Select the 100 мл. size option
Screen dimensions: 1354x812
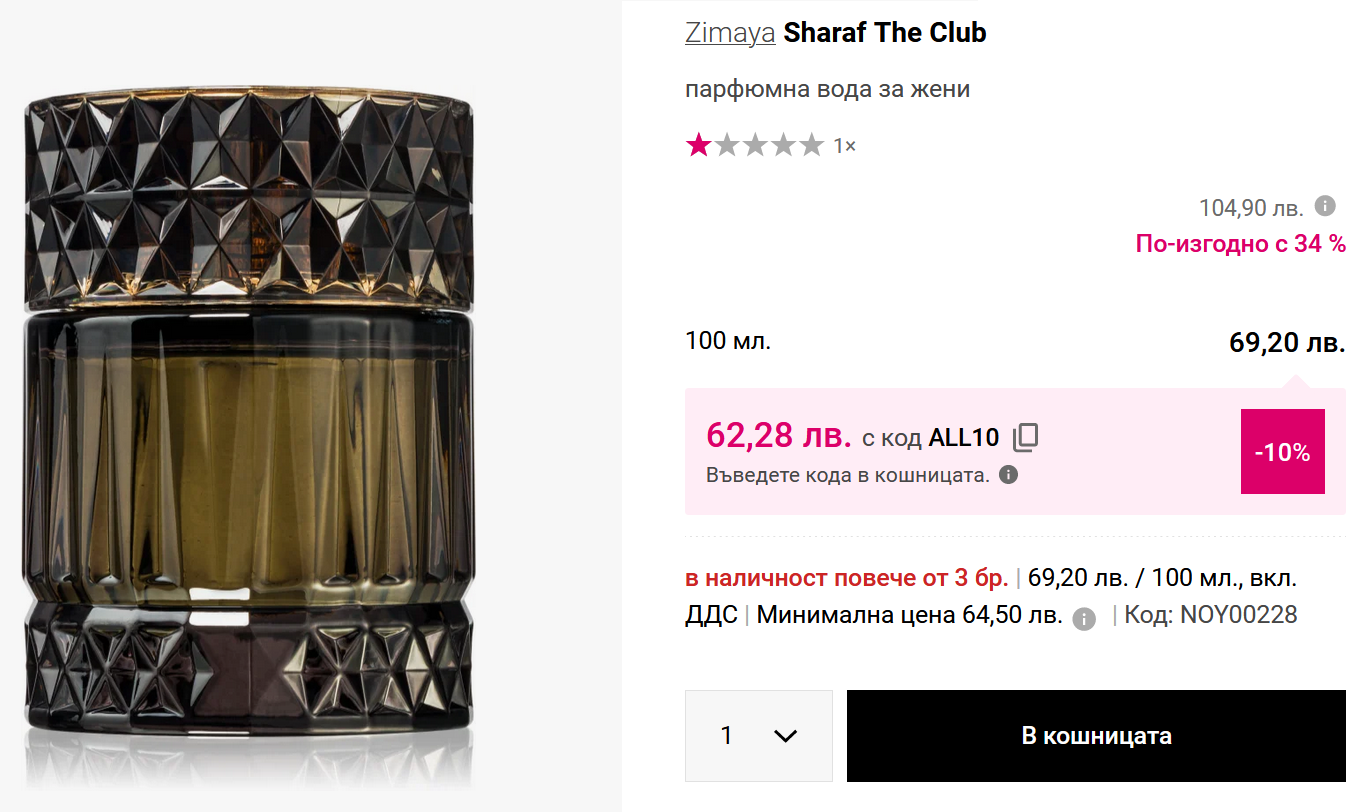coord(728,341)
